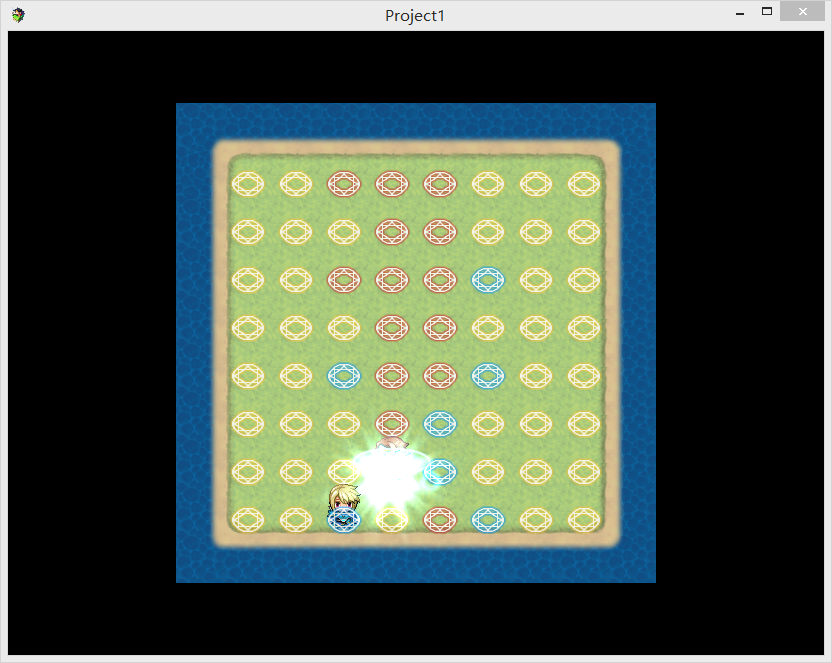Minimize the Project1 window
Image resolution: width=832 pixels, height=663 pixels.
(x=740, y=13)
